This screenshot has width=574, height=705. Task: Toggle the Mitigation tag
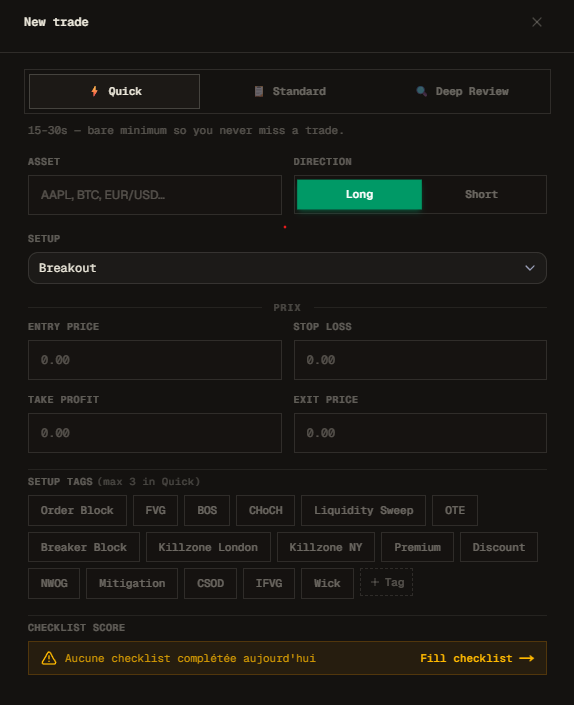coord(132,583)
